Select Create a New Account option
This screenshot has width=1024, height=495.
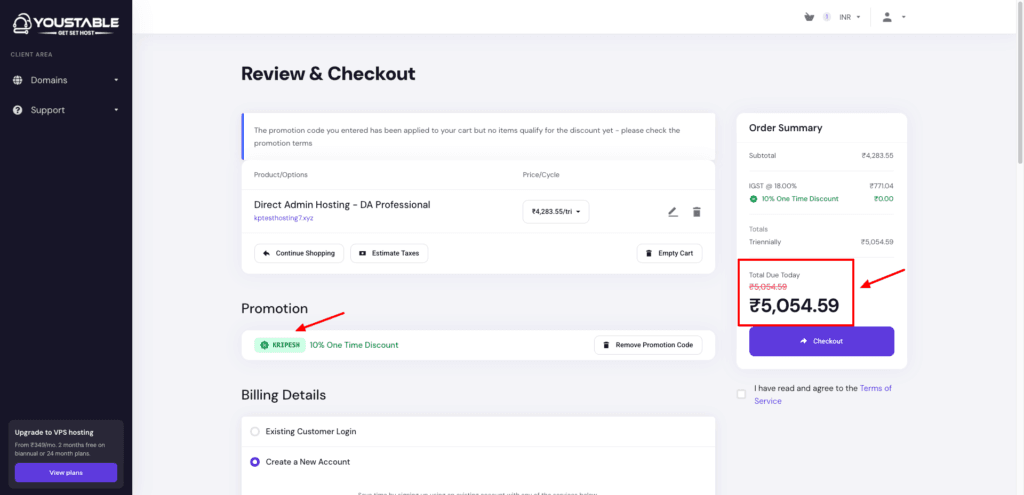click(x=255, y=462)
